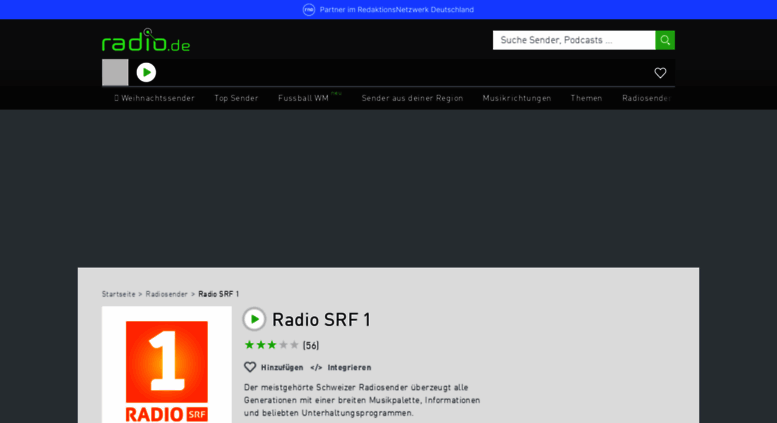Add Radio SRF 1 to favorites with the heart icon
This screenshot has width=777, height=423.
point(250,367)
